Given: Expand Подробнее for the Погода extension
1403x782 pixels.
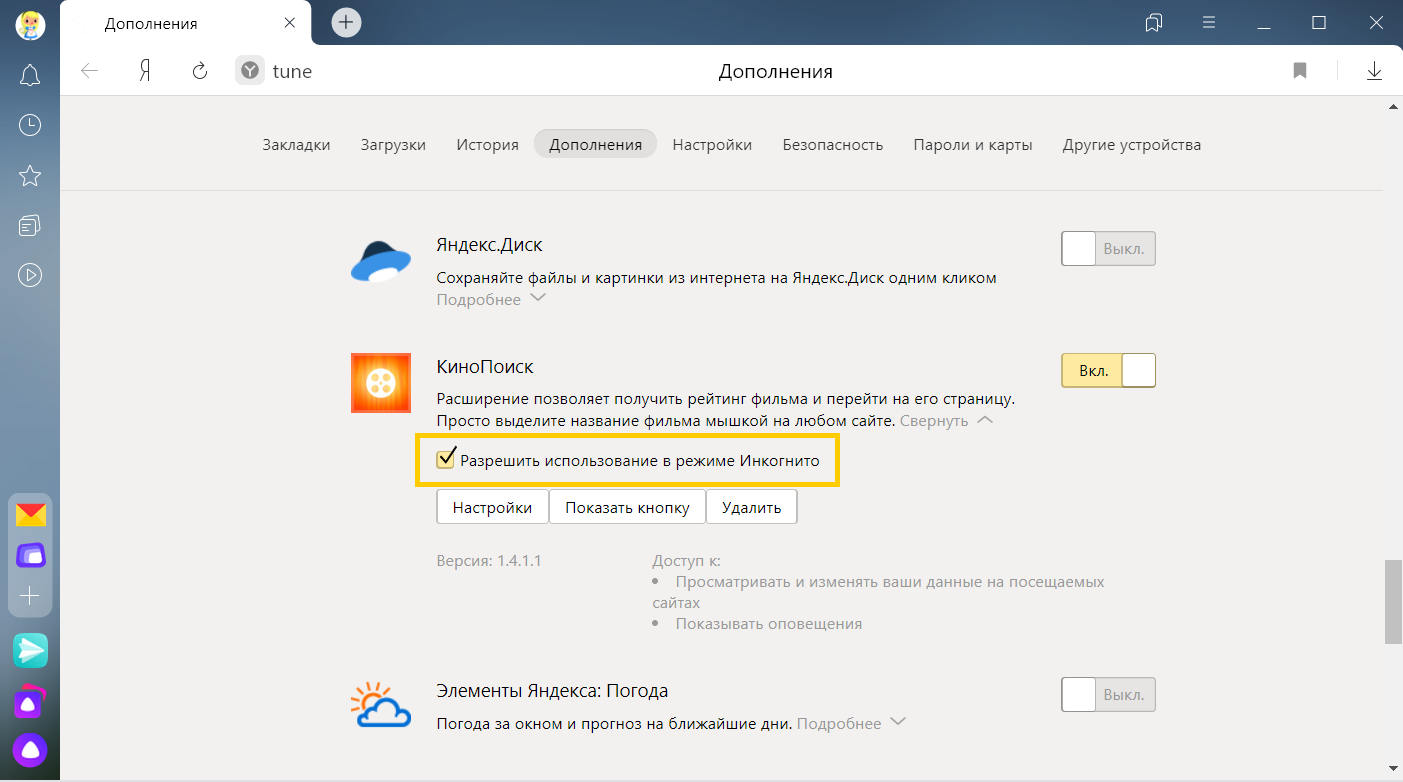Looking at the screenshot, I should pyautogui.click(x=851, y=723).
